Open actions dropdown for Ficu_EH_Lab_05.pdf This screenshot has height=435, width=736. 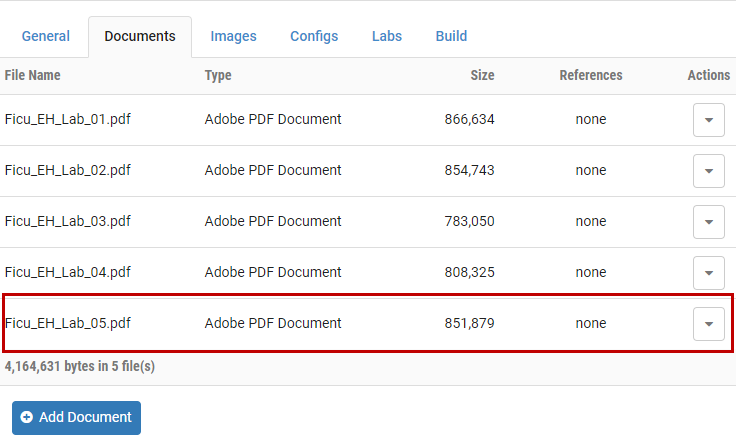coord(709,324)
